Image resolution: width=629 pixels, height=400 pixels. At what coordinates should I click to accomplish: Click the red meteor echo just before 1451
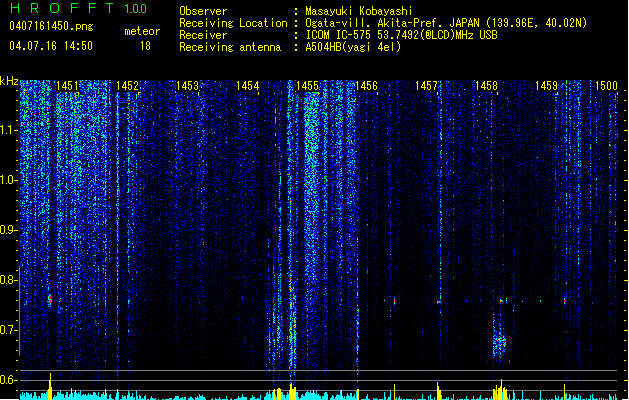point(50,299)
